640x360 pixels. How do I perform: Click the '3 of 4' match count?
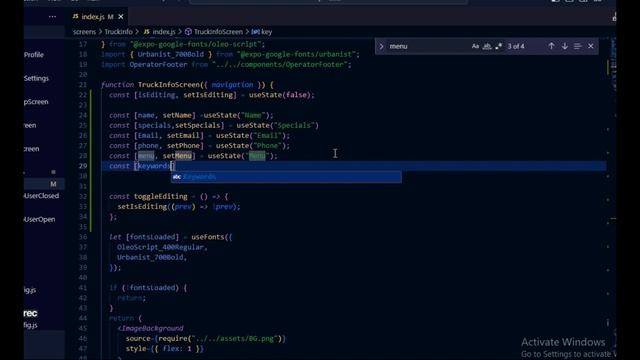coord(516,47)
